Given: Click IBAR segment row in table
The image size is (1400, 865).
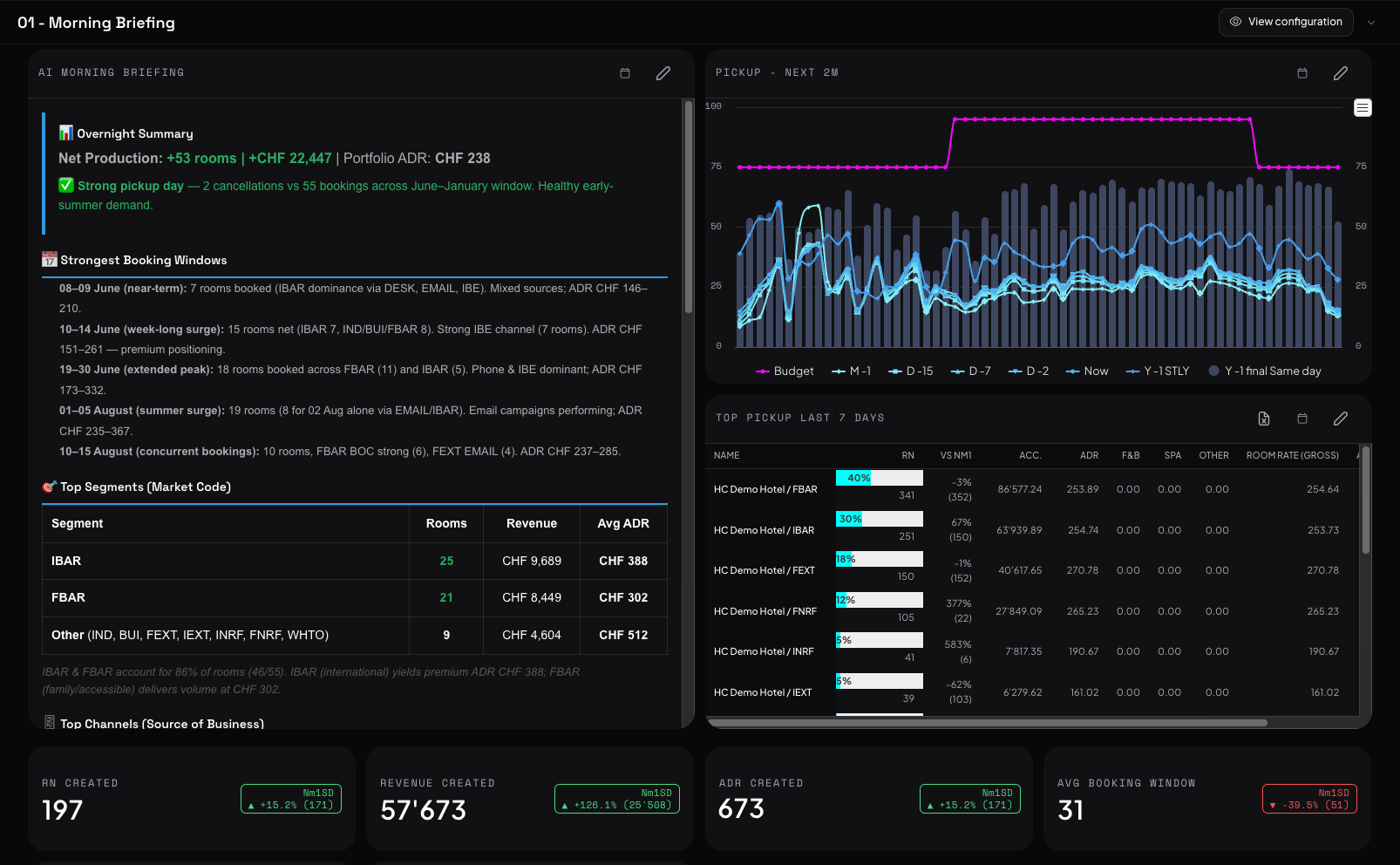Looking at the screenshot, I should click(355, 561).
